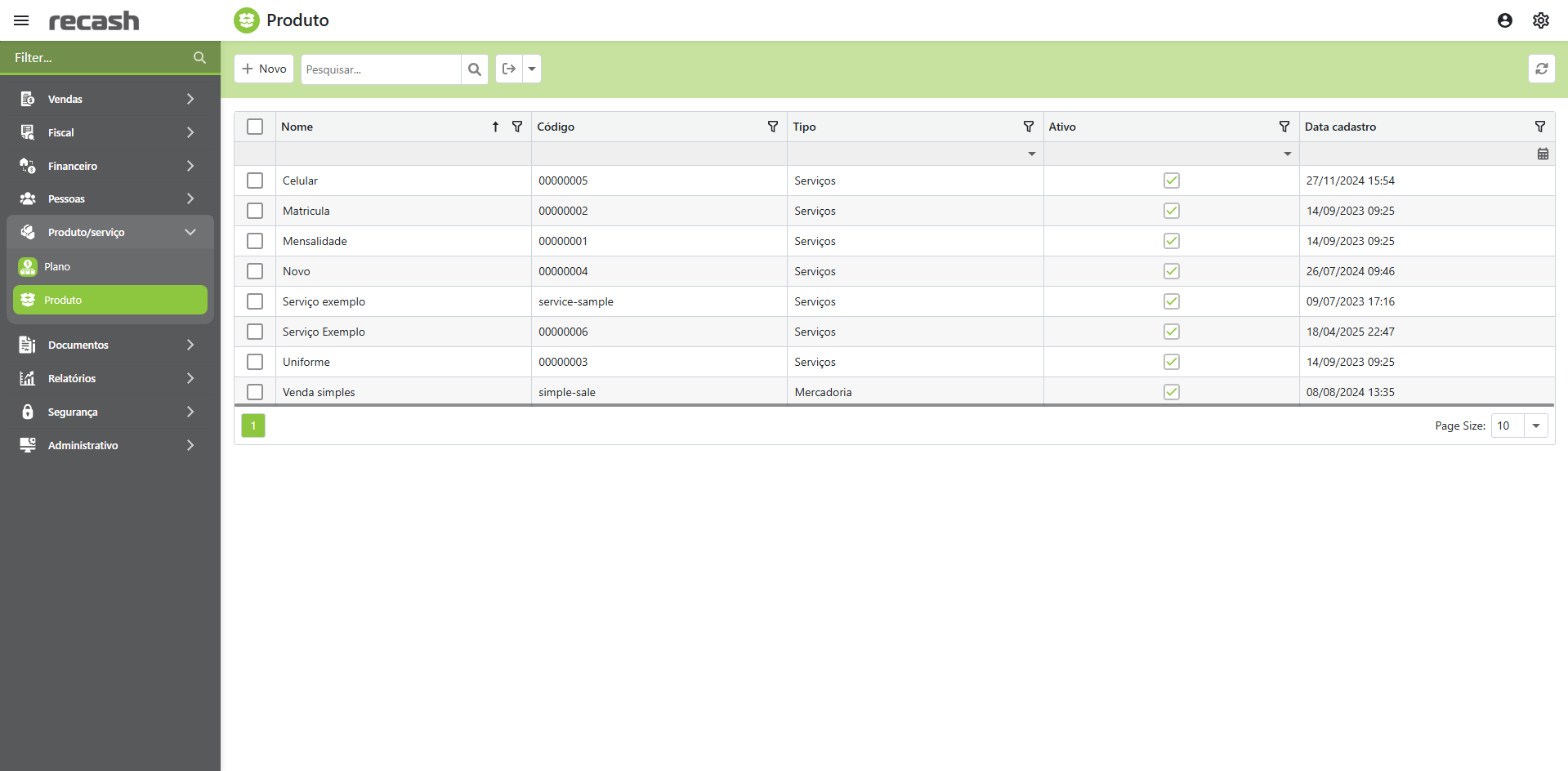
Task: Open calendar picker in Data cadastro filter
Action: click(x=1542, y=154)
